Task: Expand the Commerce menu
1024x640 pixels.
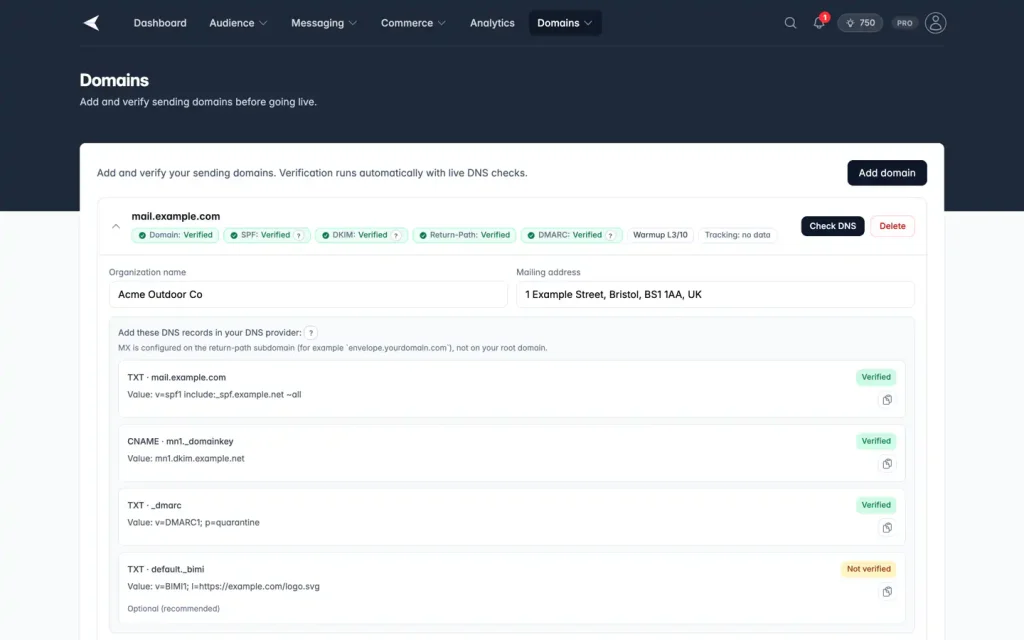Action: (413, 23)
